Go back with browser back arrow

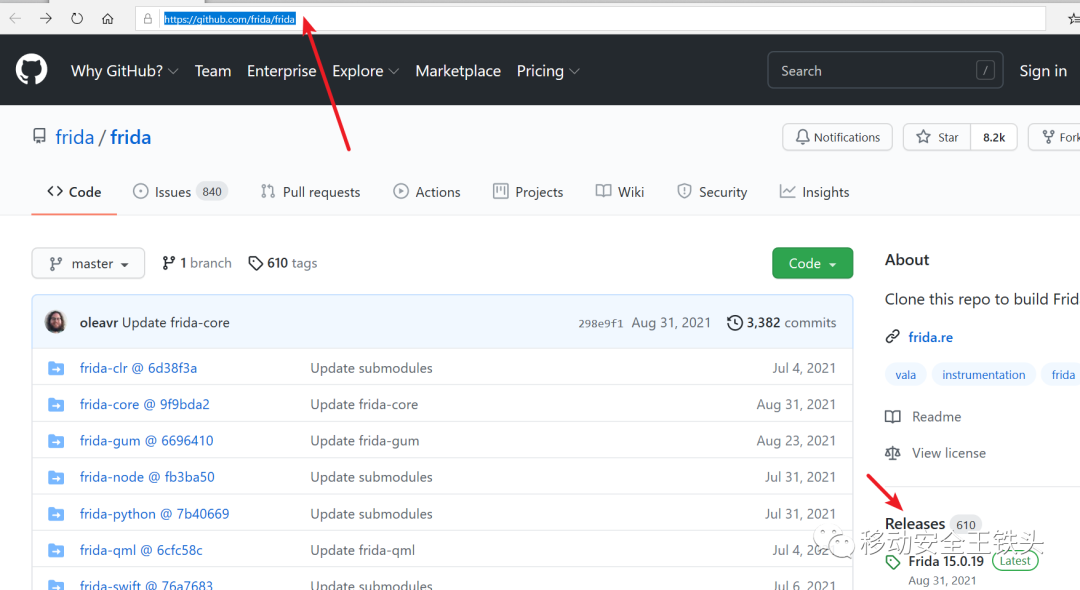(15, 19)
